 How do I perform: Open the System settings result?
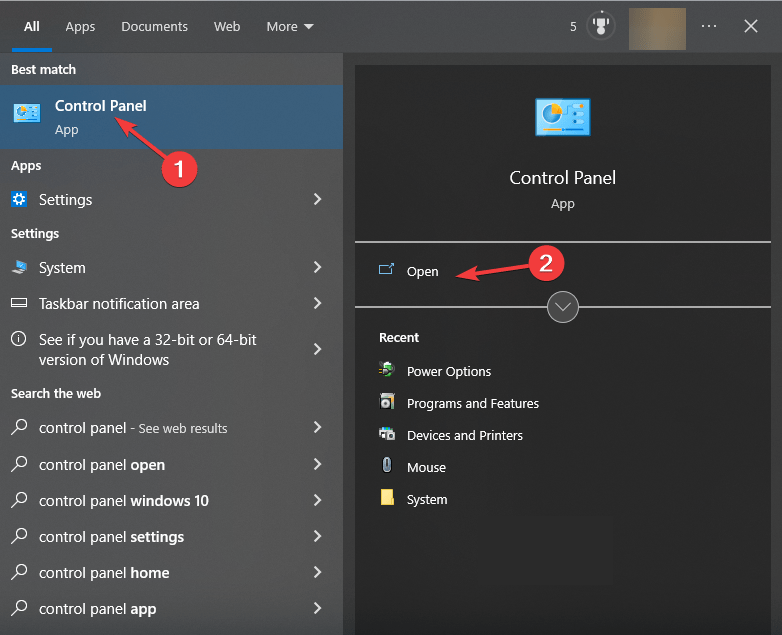(171, 268)
